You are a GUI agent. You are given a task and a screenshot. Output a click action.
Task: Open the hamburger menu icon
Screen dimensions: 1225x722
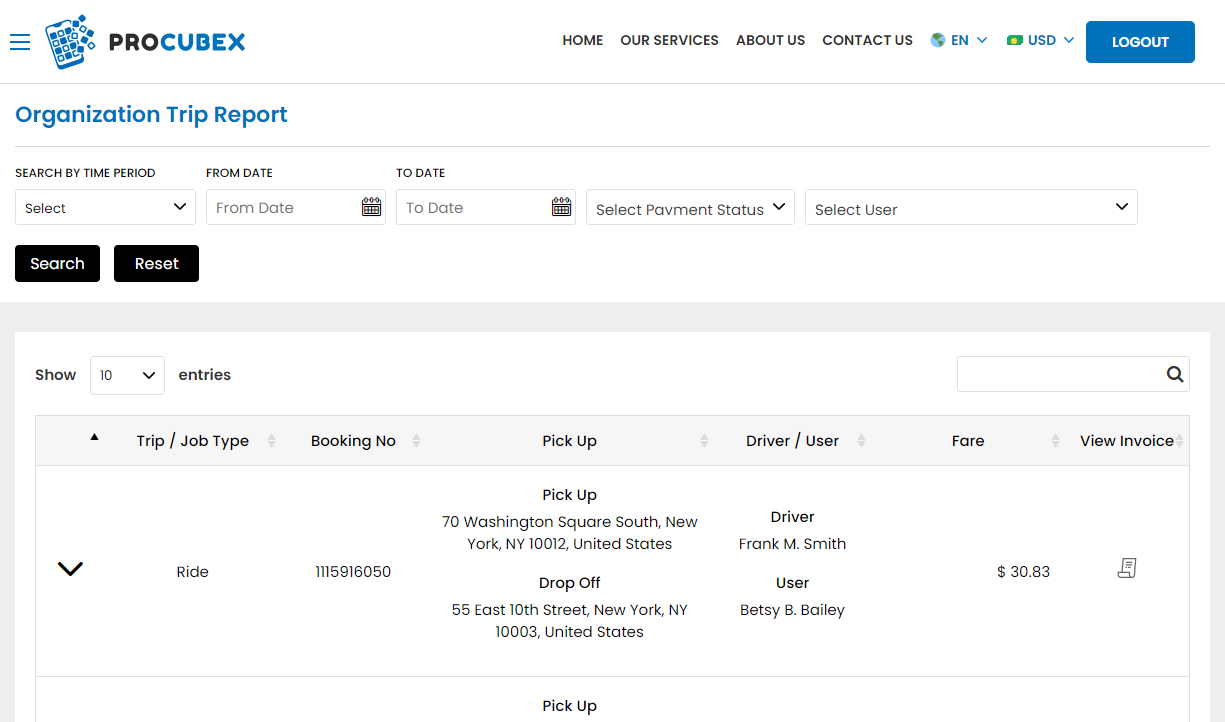tap(20, 41)
